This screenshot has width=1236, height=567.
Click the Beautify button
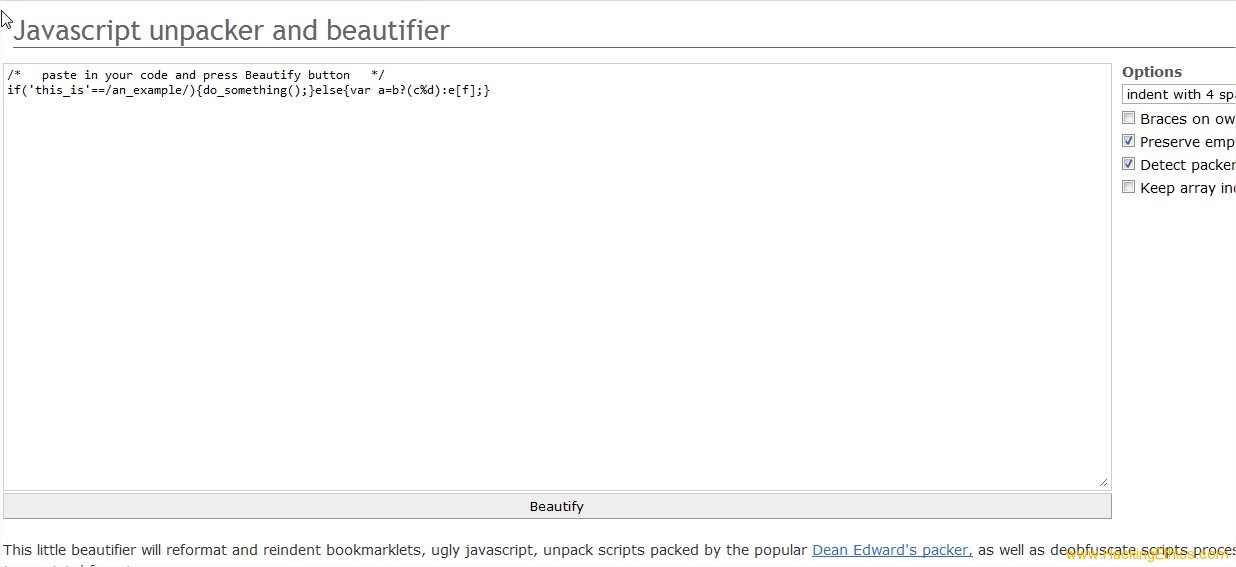point(557,506)
